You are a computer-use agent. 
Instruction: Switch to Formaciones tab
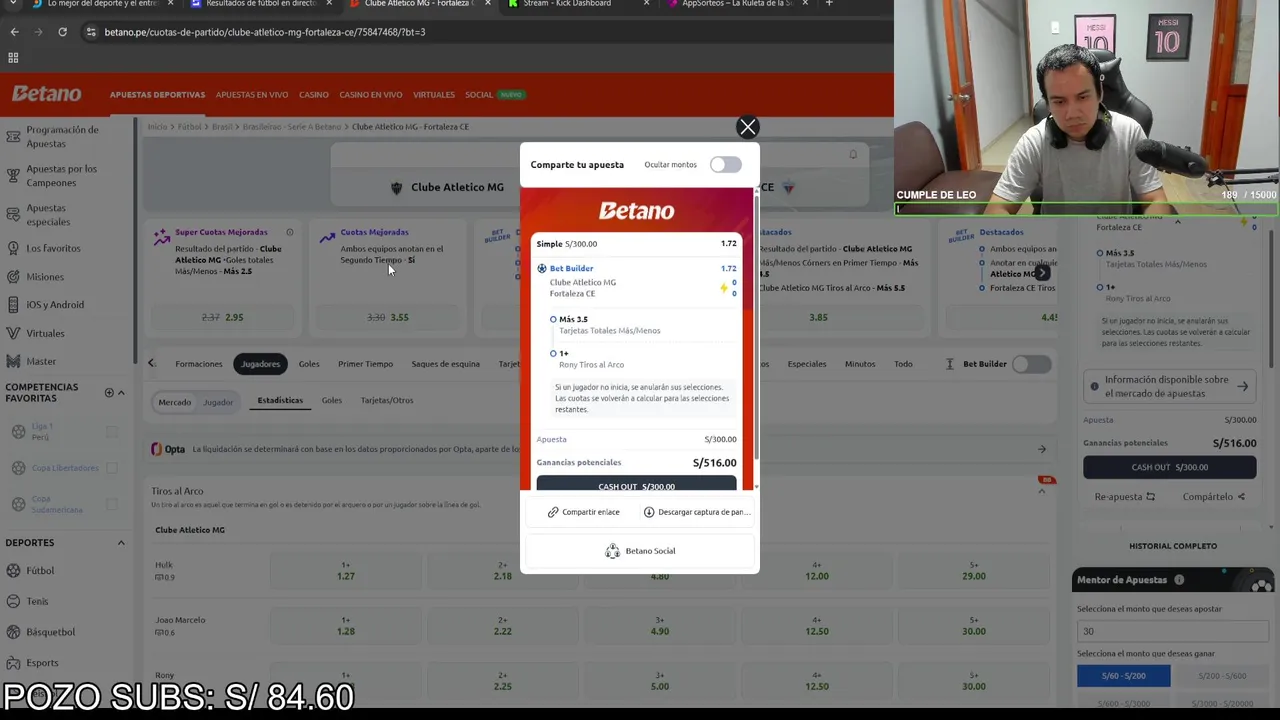[x=199, y=364]
